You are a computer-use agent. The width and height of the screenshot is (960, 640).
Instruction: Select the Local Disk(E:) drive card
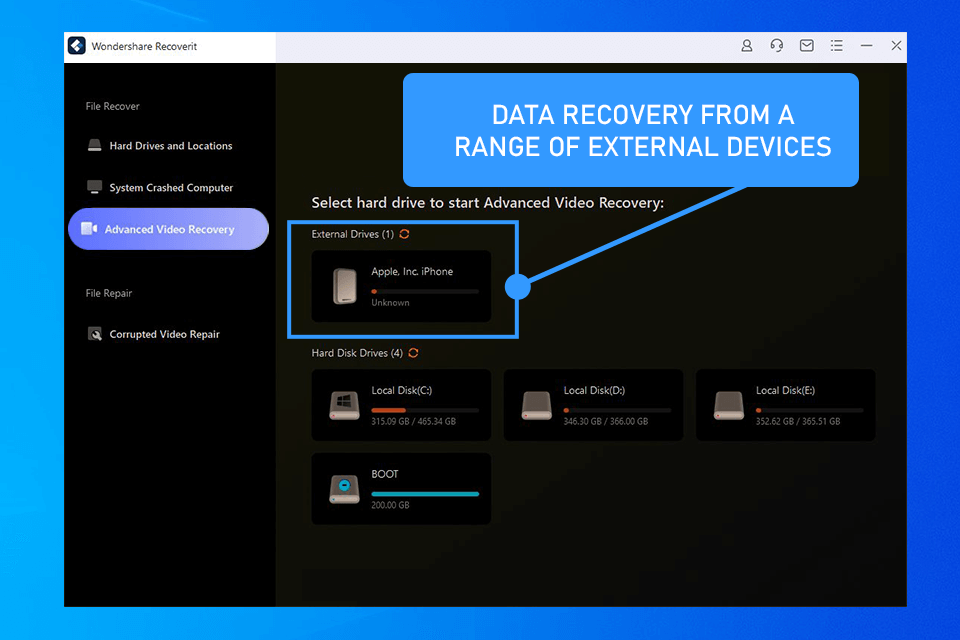[786, 405]
